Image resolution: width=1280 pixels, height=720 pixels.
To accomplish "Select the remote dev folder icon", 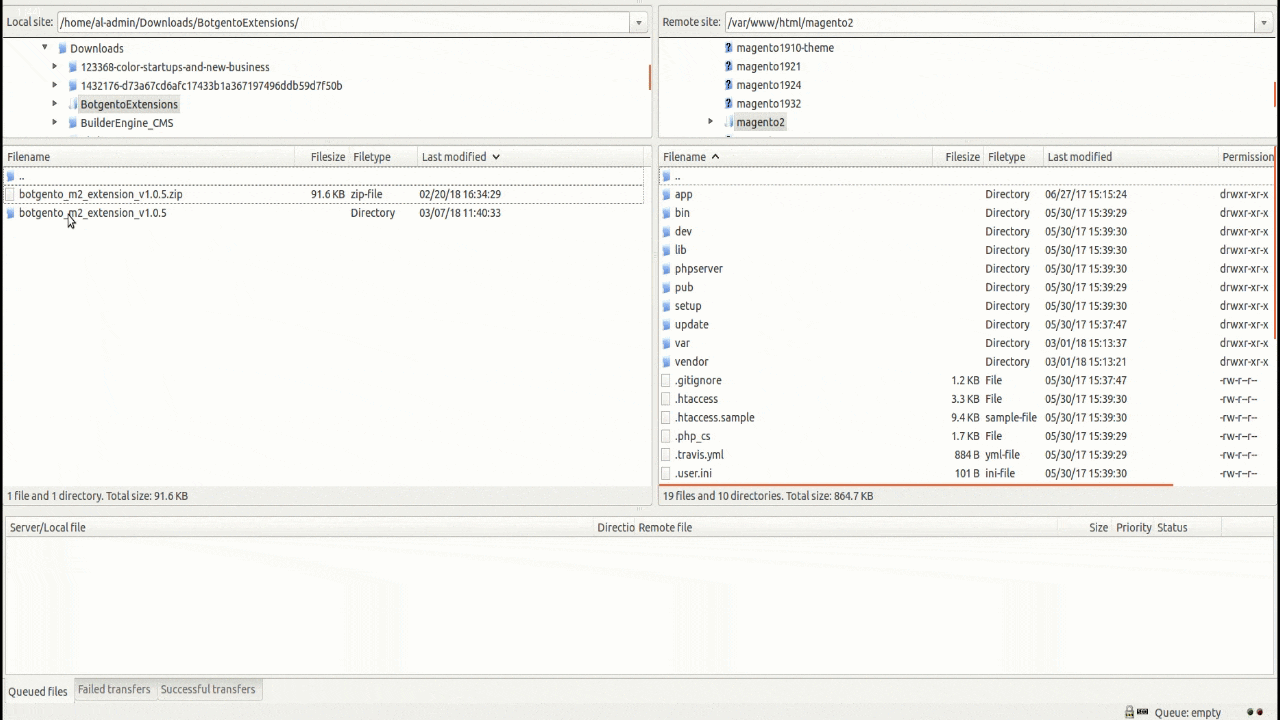I will click(x=666, y=231).
